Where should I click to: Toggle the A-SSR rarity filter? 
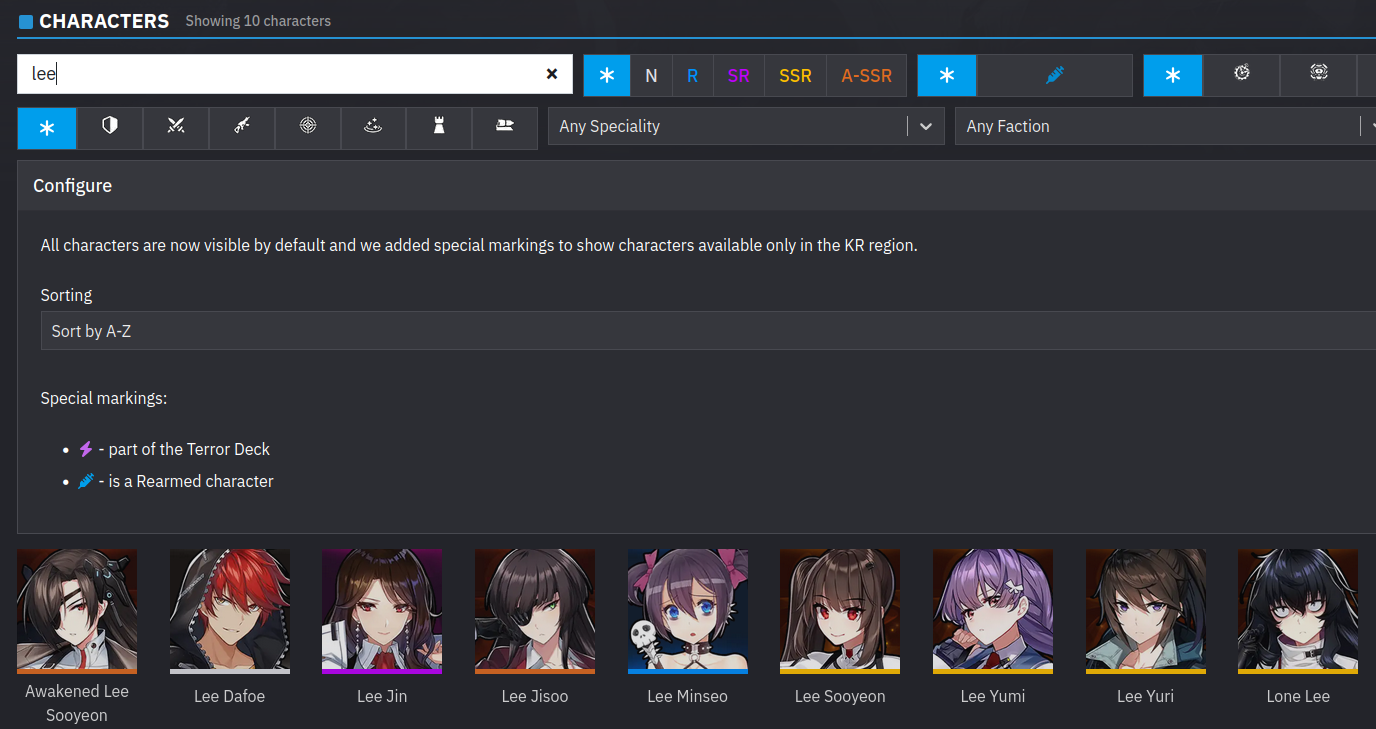point(866,75)
